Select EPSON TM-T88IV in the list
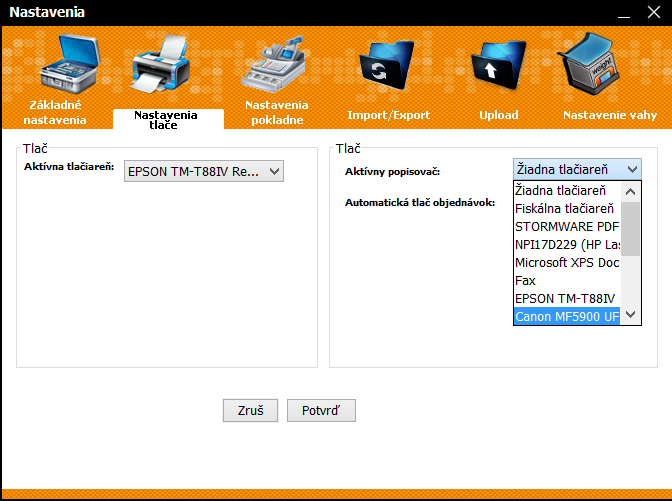The width and height of the screenshot is (672, 501). (x=565, y=299)
